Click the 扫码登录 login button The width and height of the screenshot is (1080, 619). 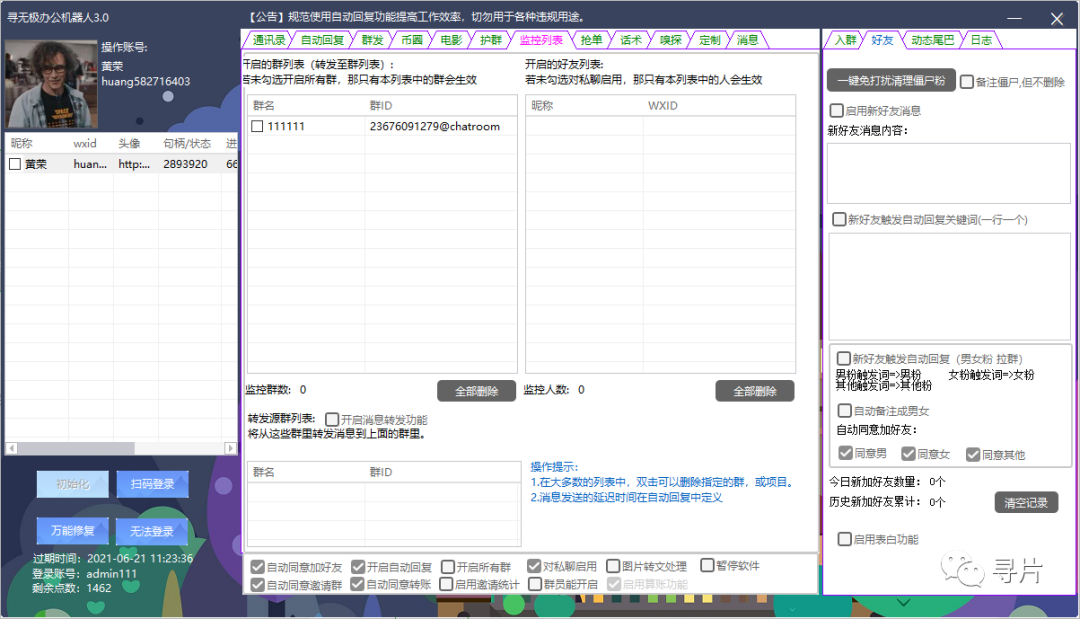click(152, 484)
